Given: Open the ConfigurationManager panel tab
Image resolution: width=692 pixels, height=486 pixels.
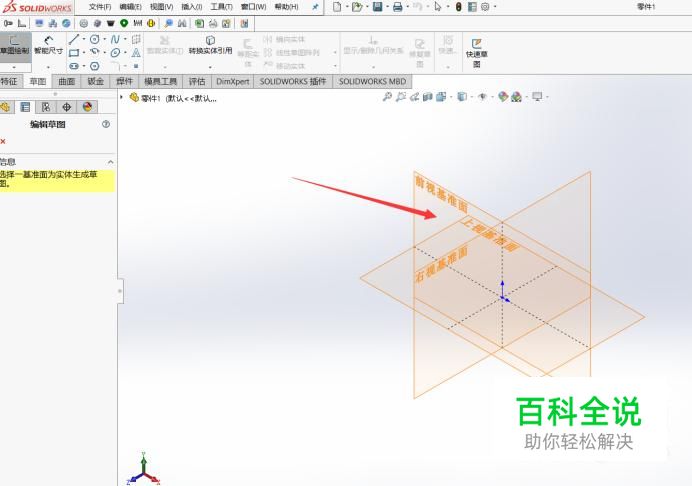Looking at the screenshot, I should click(x=45, y=107).
